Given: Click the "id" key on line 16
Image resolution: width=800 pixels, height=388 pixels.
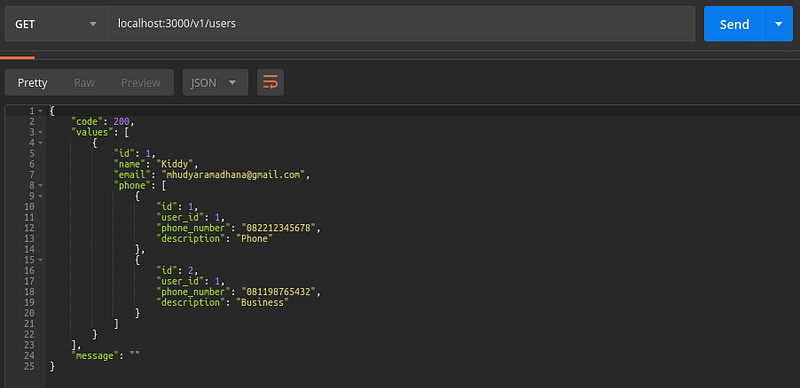Looking at the screenshot, I should coord(167,271).
